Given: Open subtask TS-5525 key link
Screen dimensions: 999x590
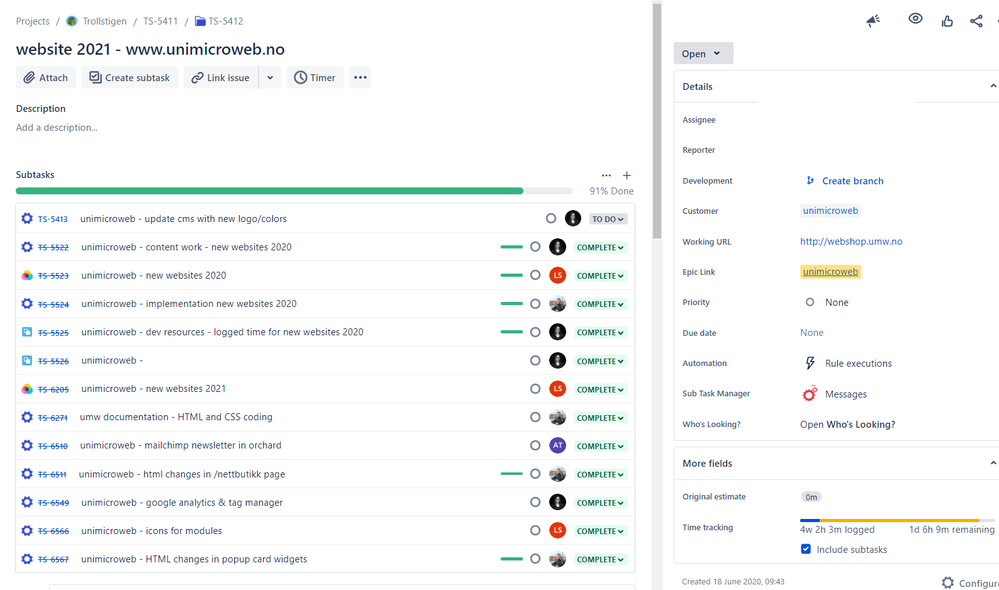Looking at the screenshot, I should tap(54, 333).
